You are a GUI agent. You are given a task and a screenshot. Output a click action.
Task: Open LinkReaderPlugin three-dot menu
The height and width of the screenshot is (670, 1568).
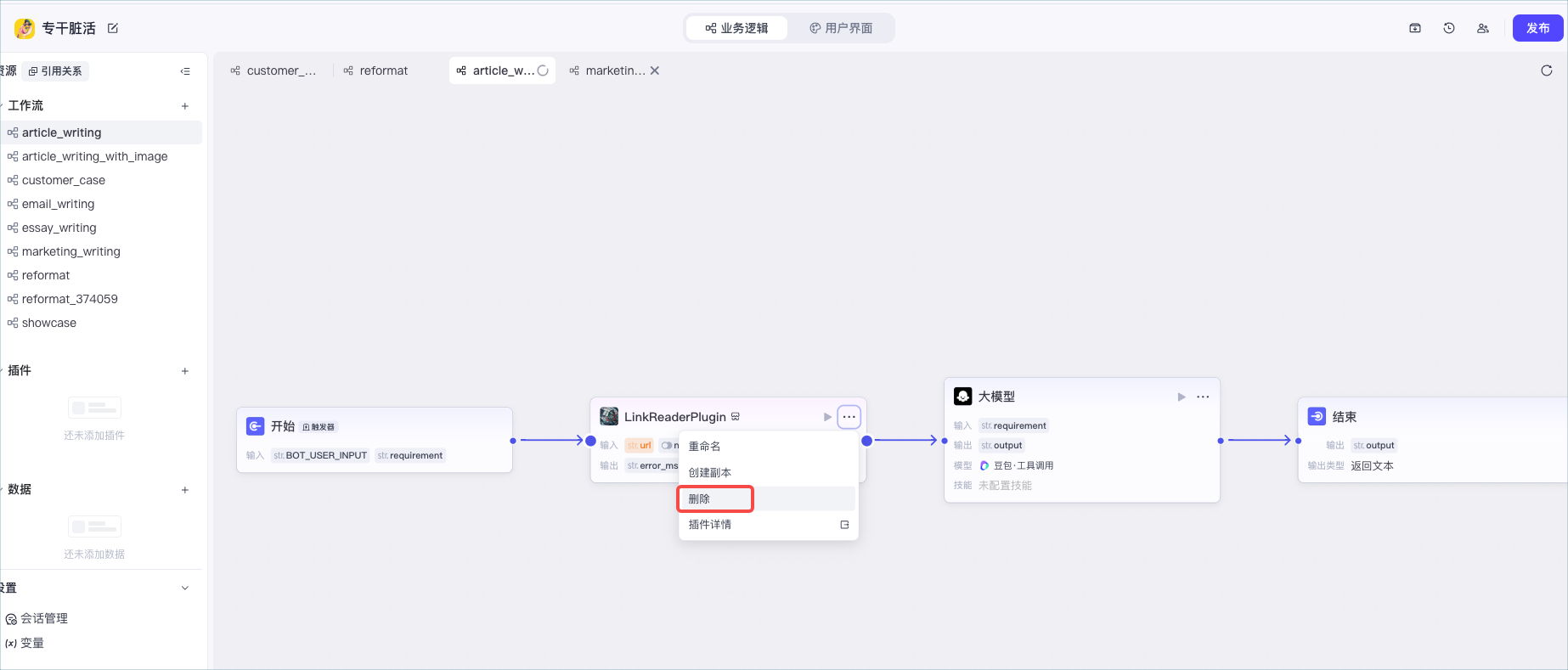click(x=849, y=417)
